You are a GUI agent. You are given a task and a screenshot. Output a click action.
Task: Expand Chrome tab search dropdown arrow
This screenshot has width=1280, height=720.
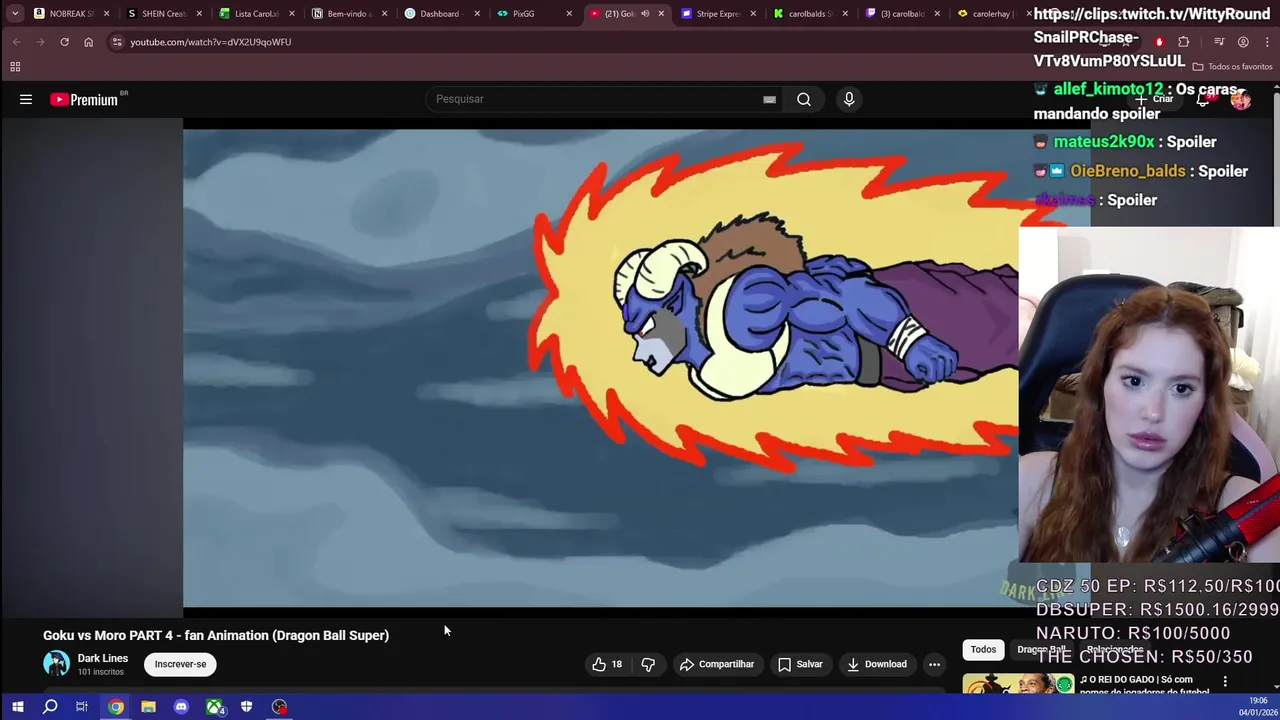coord(15,14)
